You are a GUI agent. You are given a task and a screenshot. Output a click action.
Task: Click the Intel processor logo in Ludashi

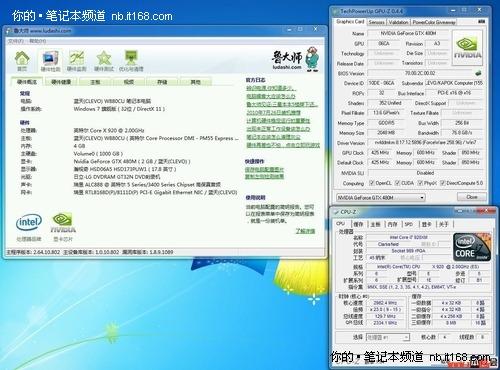pos(29,223)
